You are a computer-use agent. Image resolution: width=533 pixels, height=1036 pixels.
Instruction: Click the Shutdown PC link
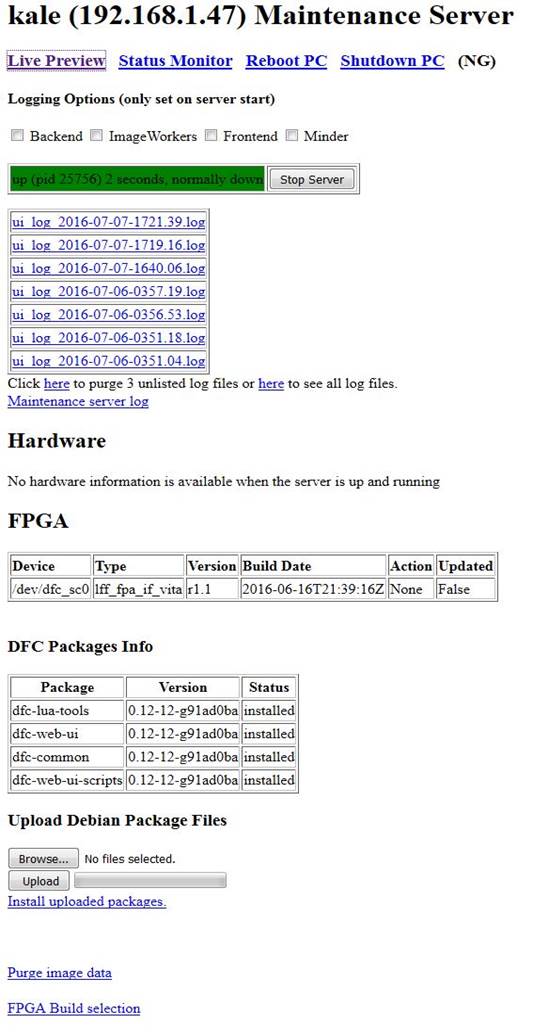[x=392, y=61]
